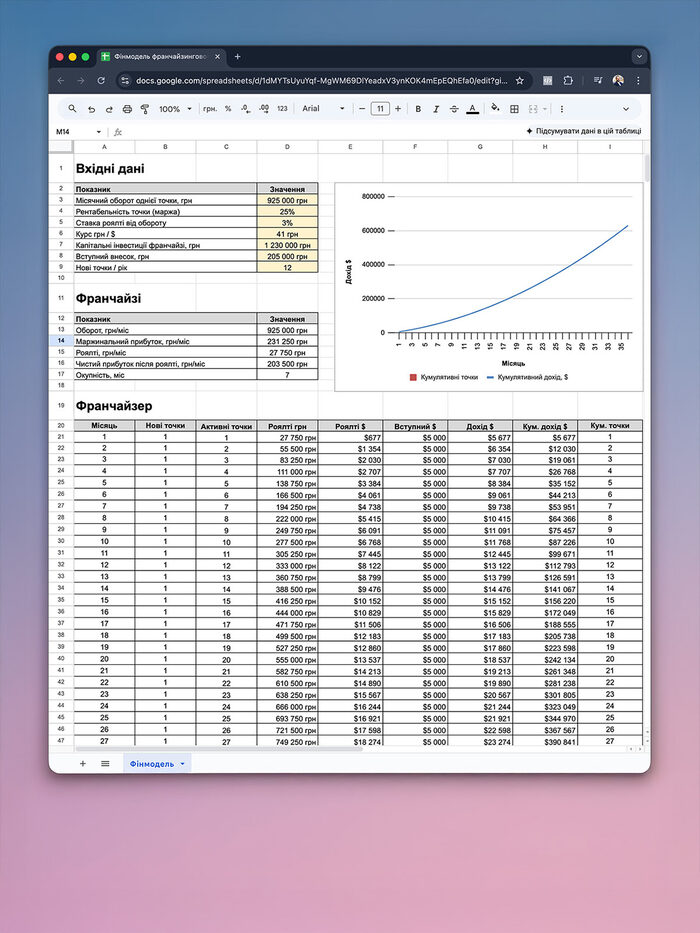The width and height of the screenshot is (700, 933).
Task: Print the spreadsheet
Action: coord(127,109)
